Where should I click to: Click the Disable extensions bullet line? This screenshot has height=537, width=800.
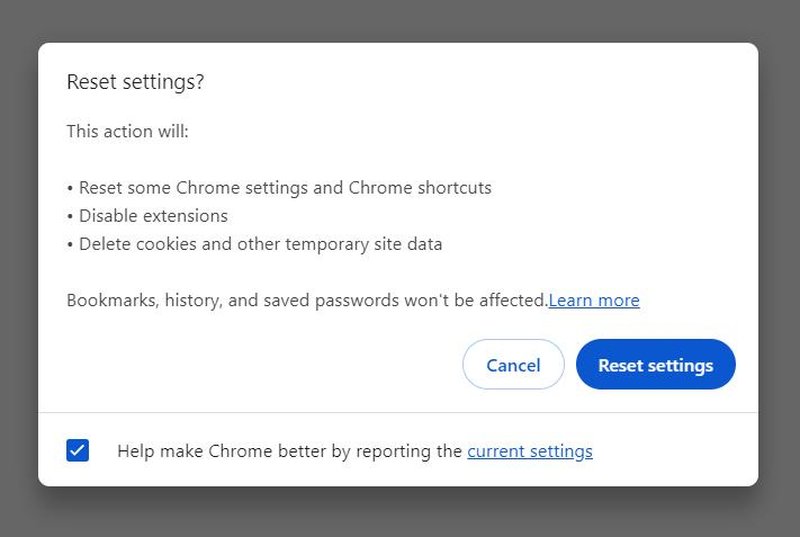[147, 216]
